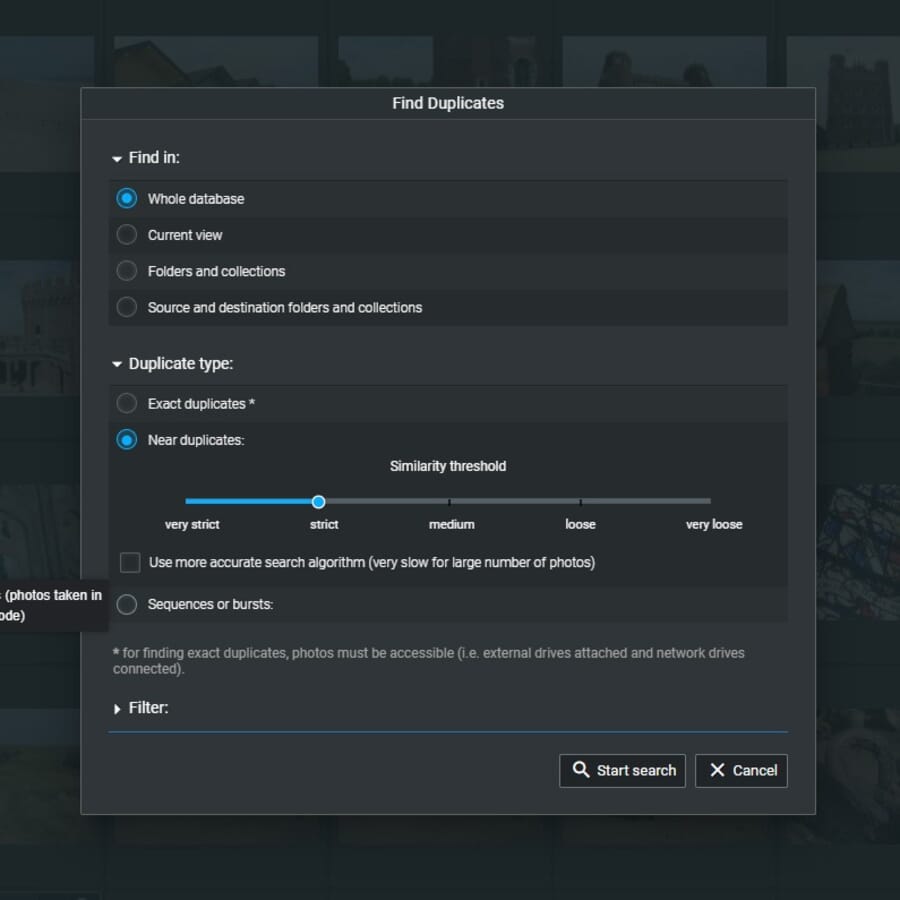Choose Sequences or bursts duplicate type
This screenshot has height=900, width=900.
[x=127, y=604]
